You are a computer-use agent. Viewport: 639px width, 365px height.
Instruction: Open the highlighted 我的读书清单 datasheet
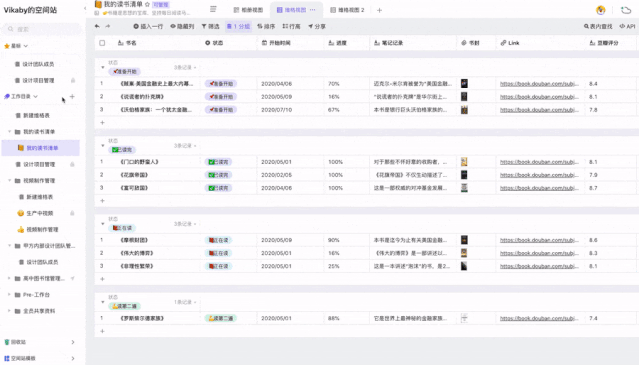point(41,148)
